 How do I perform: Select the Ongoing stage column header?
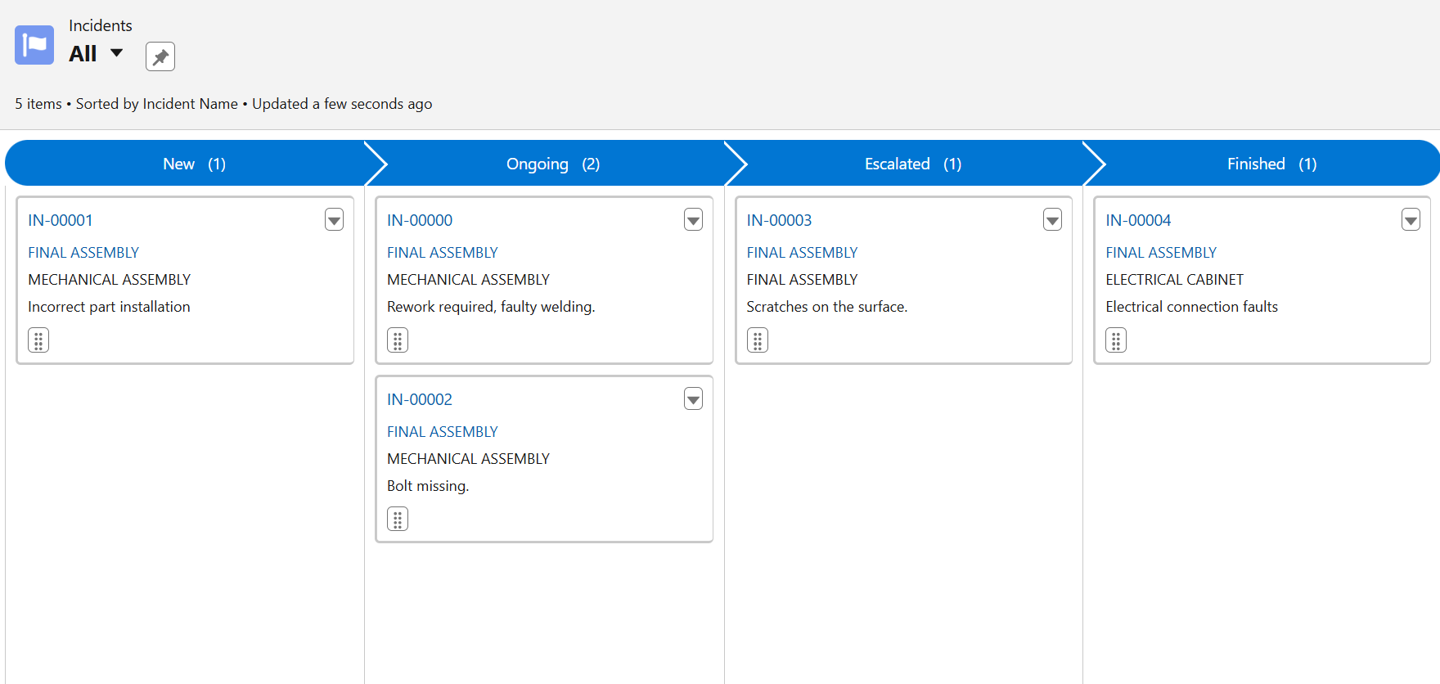[x=552, y=164]
